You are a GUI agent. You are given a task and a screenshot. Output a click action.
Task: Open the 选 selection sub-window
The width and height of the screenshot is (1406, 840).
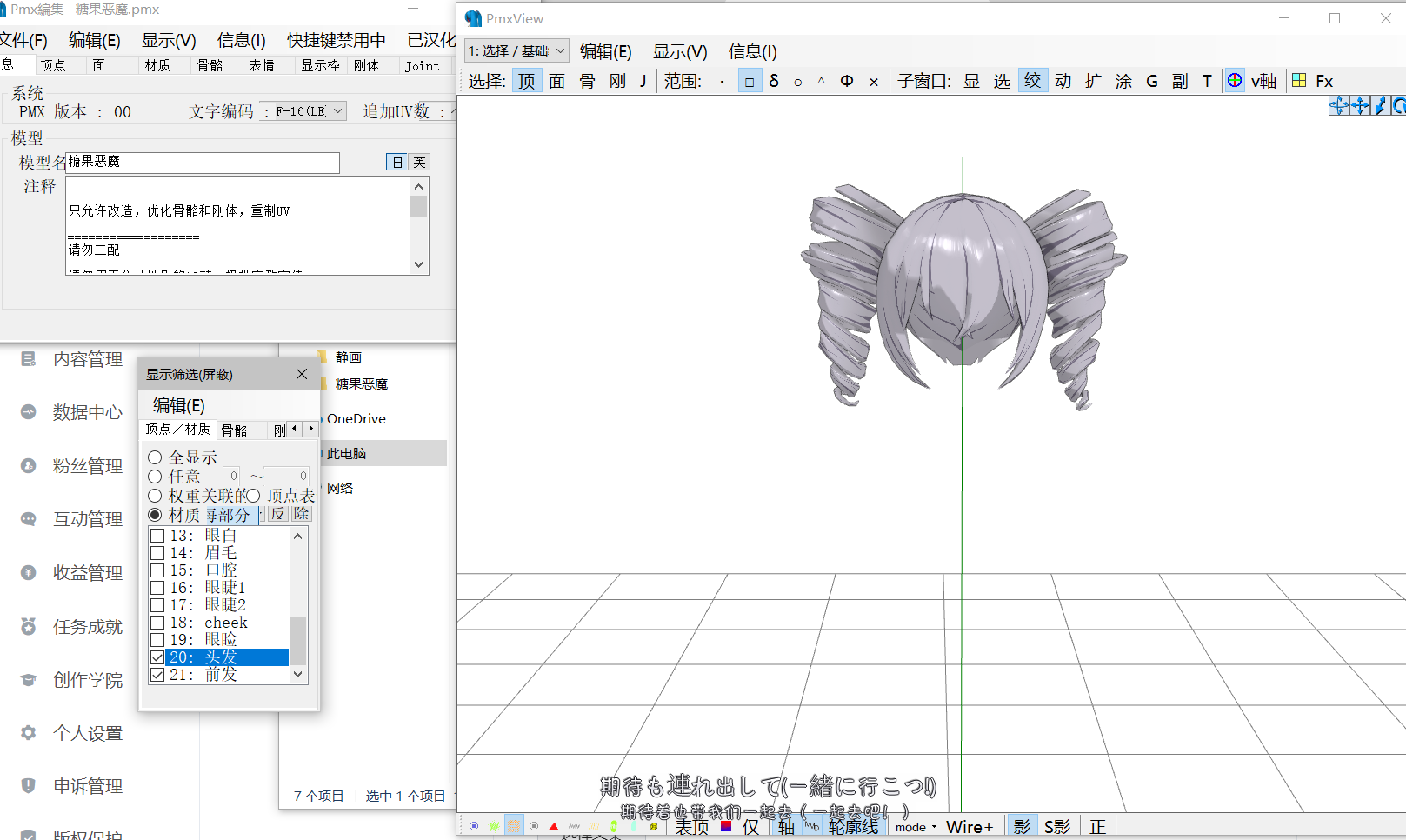coord(1003,81)
